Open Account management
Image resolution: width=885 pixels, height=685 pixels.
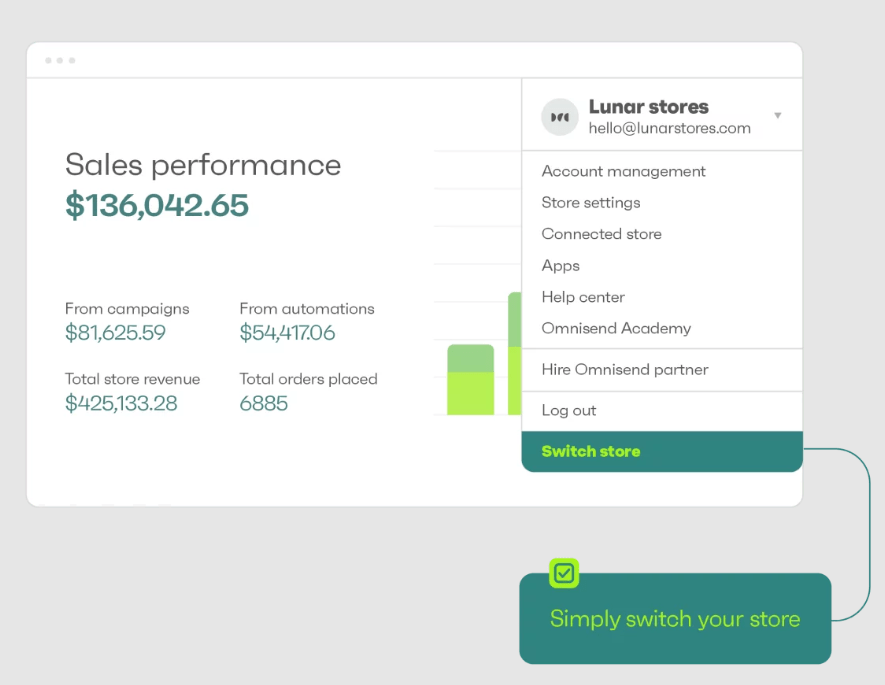623,171
